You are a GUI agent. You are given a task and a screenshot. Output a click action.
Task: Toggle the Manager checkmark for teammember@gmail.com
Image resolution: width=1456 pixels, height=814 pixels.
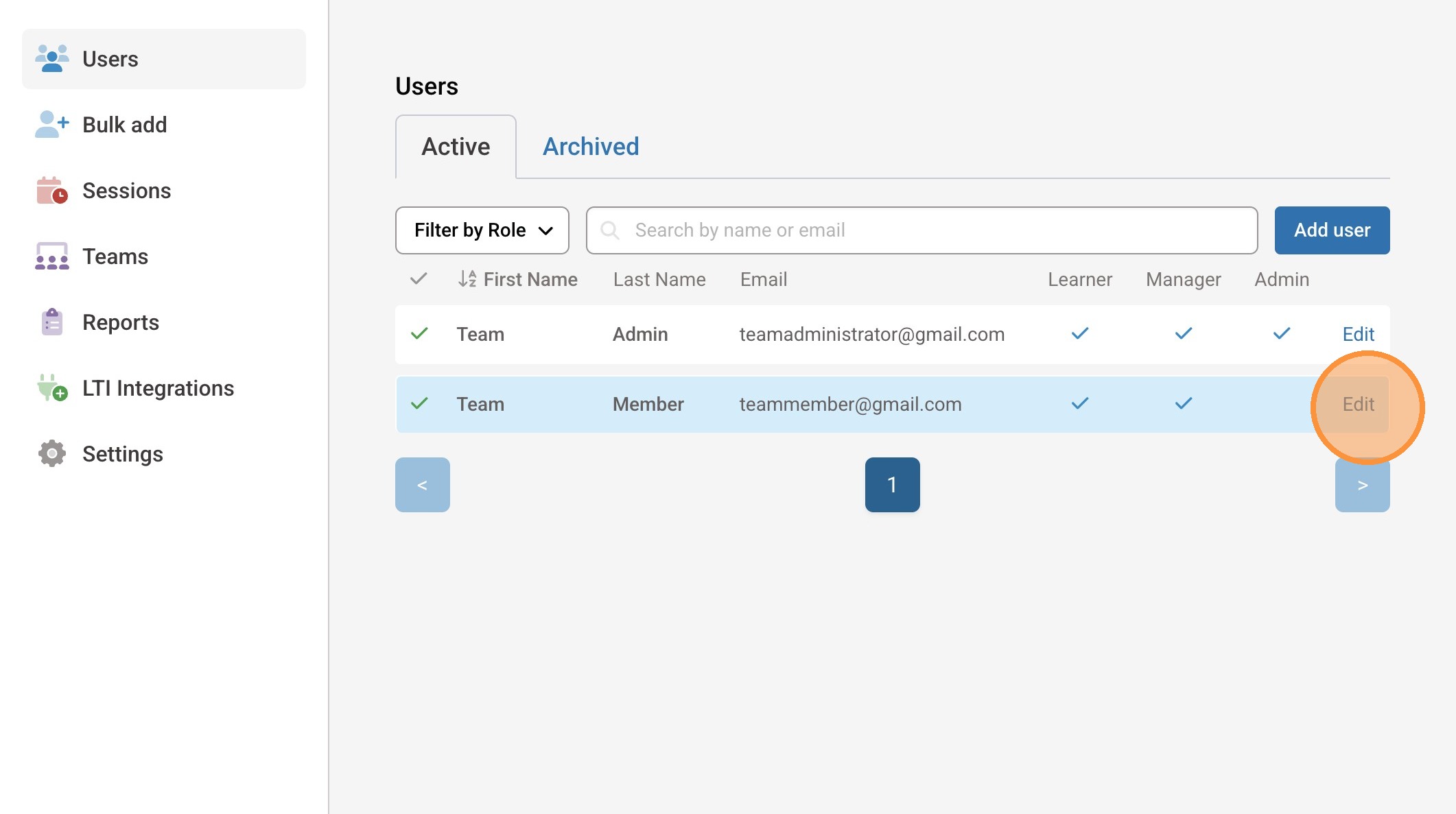(1184, 404)
